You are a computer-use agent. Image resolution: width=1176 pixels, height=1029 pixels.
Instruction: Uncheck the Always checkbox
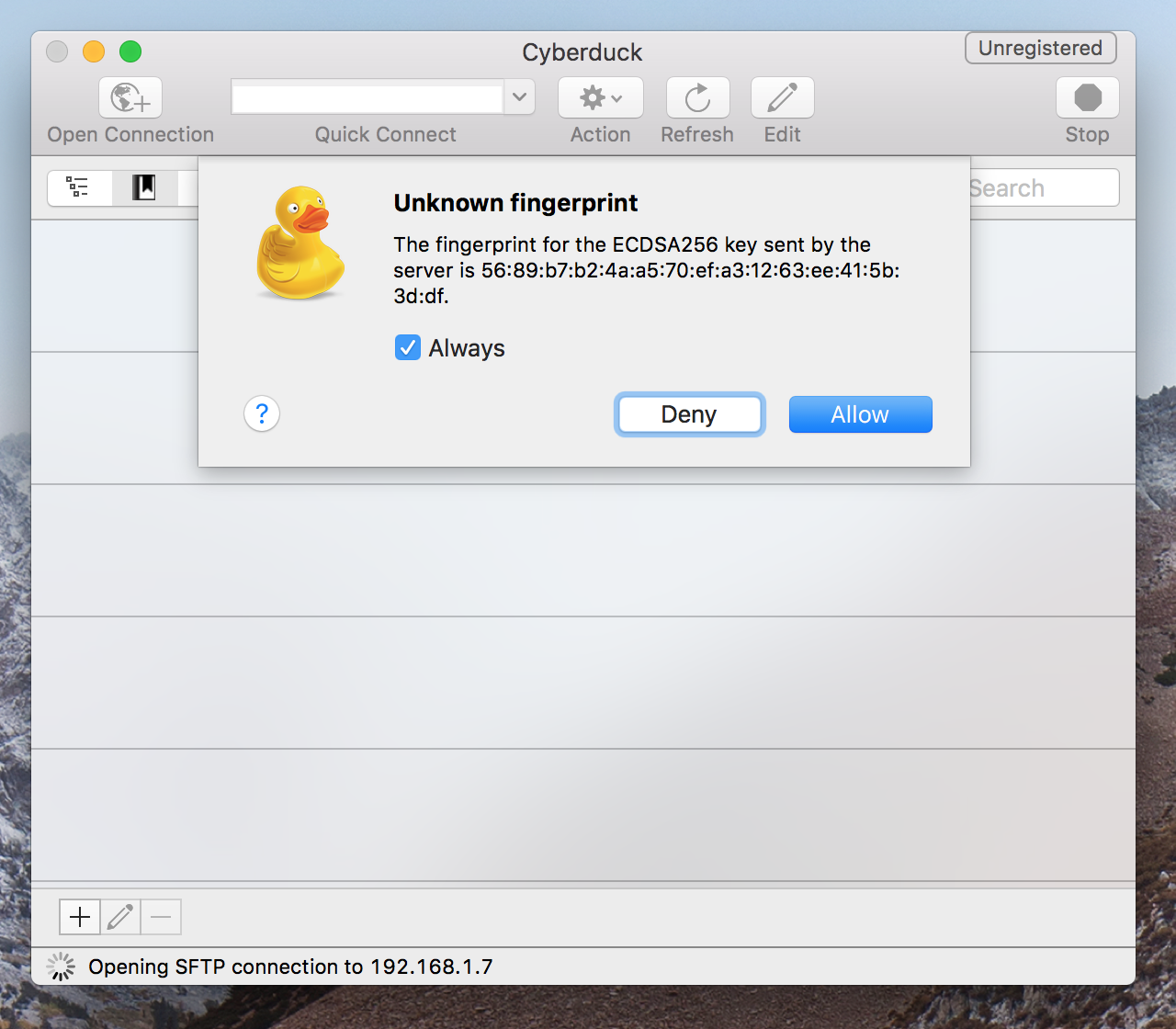tap(407, 348)
